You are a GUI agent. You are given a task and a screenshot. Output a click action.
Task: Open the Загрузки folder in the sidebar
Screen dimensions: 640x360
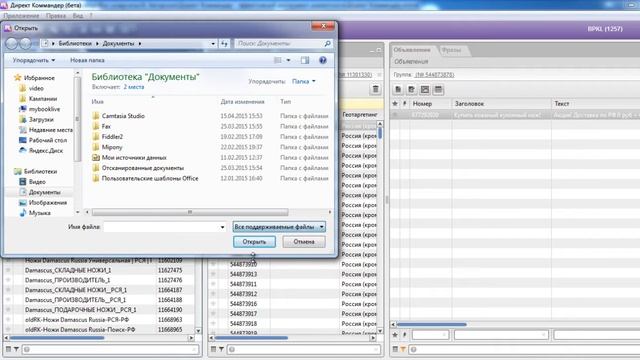41,120
